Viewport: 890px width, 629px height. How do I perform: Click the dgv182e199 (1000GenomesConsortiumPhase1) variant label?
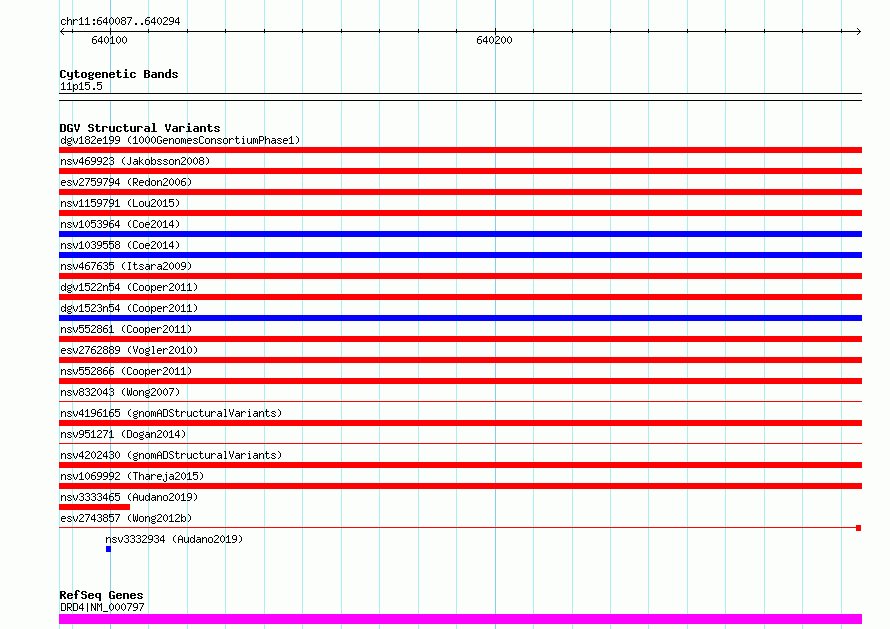[x=180, y=140]
